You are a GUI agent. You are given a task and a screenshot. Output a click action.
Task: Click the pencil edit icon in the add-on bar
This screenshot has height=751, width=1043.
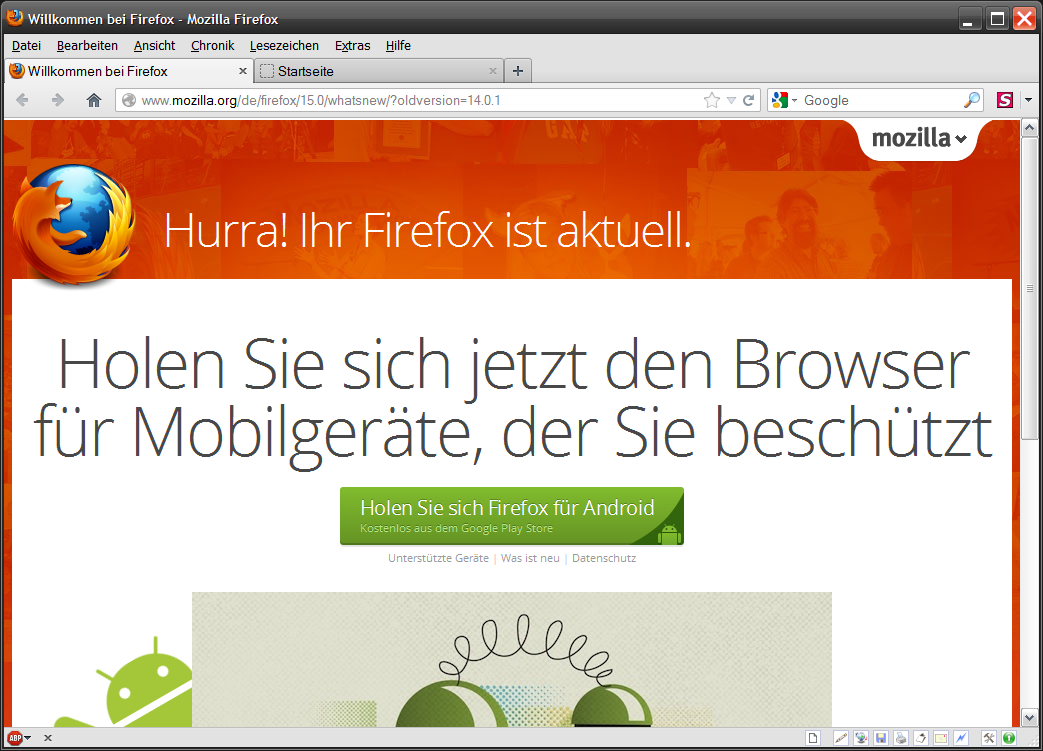pyautogui.click(x=841, y=738)
